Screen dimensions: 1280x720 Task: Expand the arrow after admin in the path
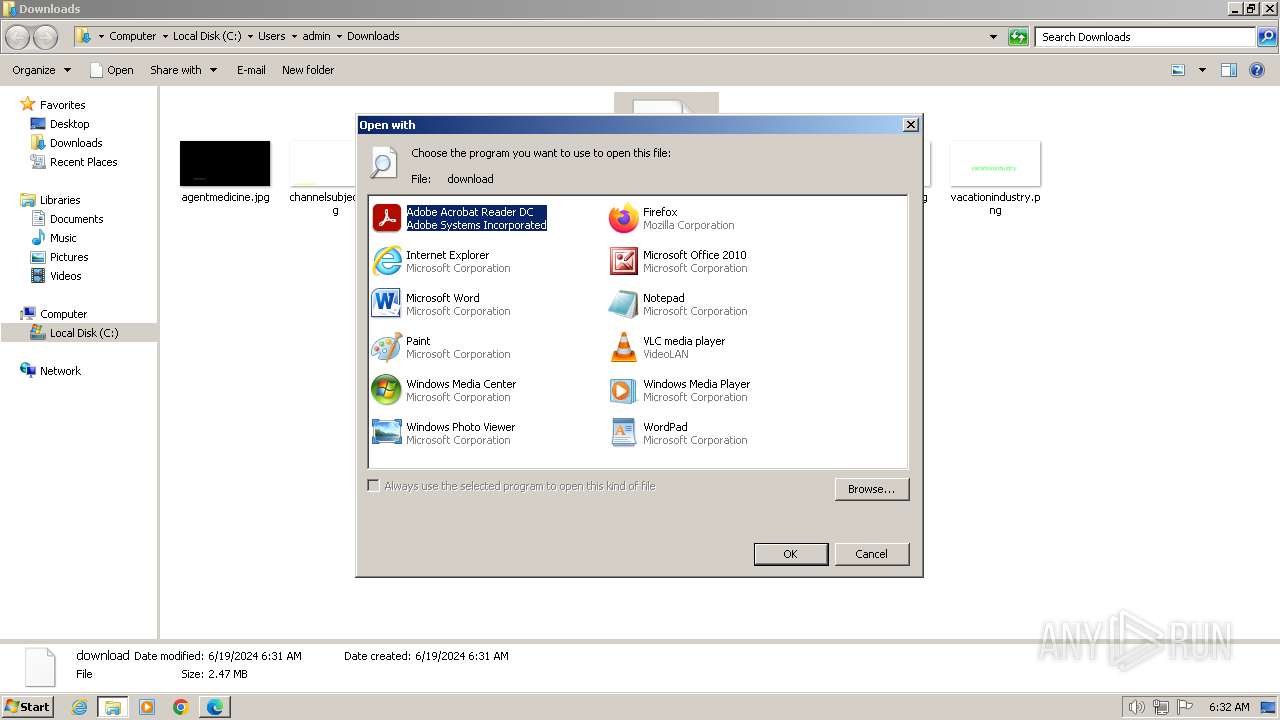339,37
